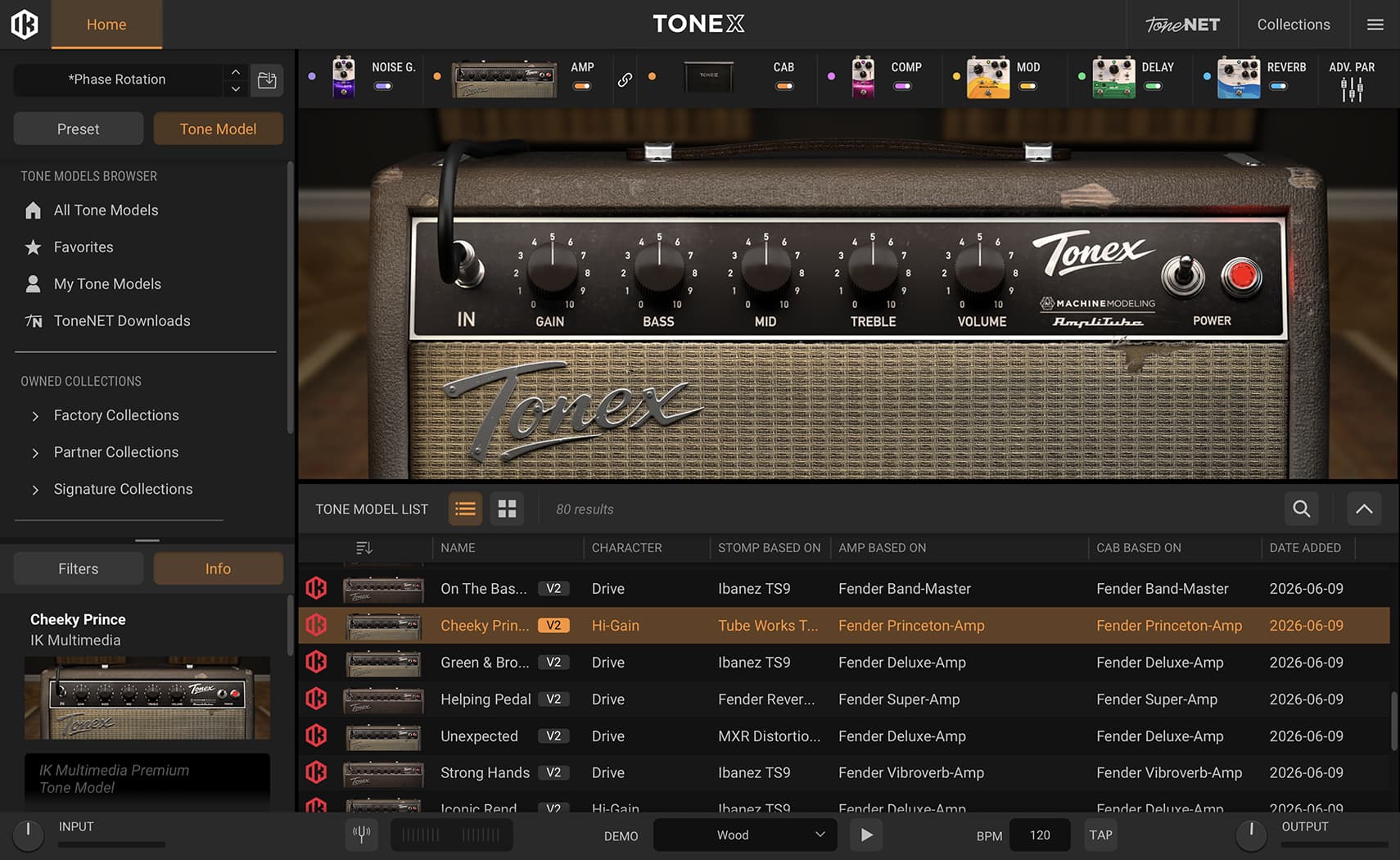Image resolution: width=1400 pixels, height=860 pixels.
Task: Save the preset with the save icon
Action: (267, 79)
